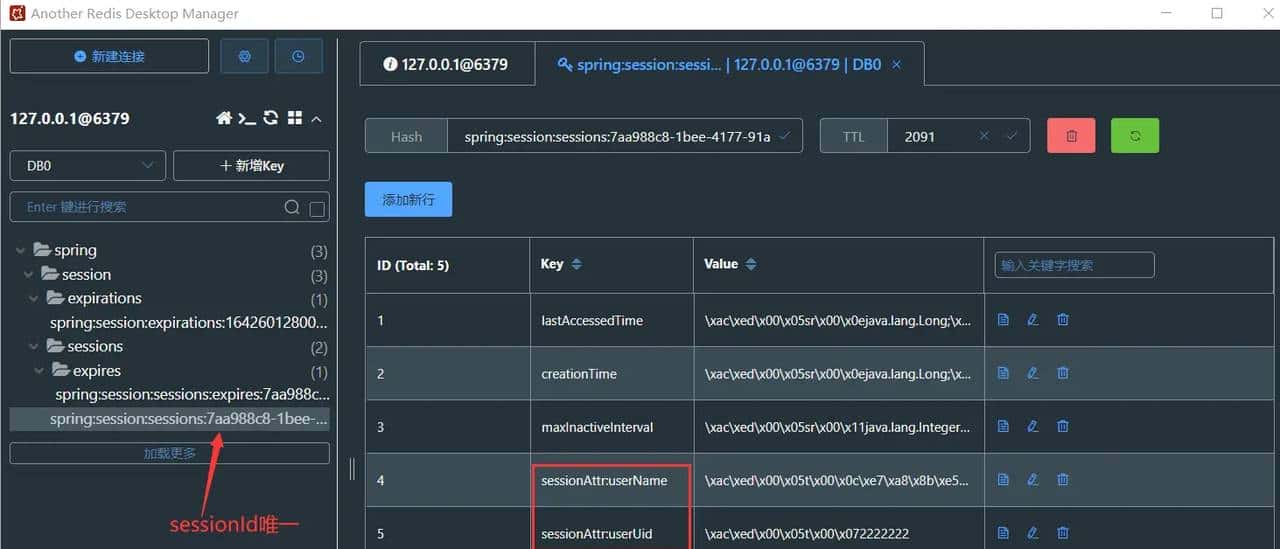Confirm key name rename checkmark icon
The image size is (1280, 549).
point(785,136)
